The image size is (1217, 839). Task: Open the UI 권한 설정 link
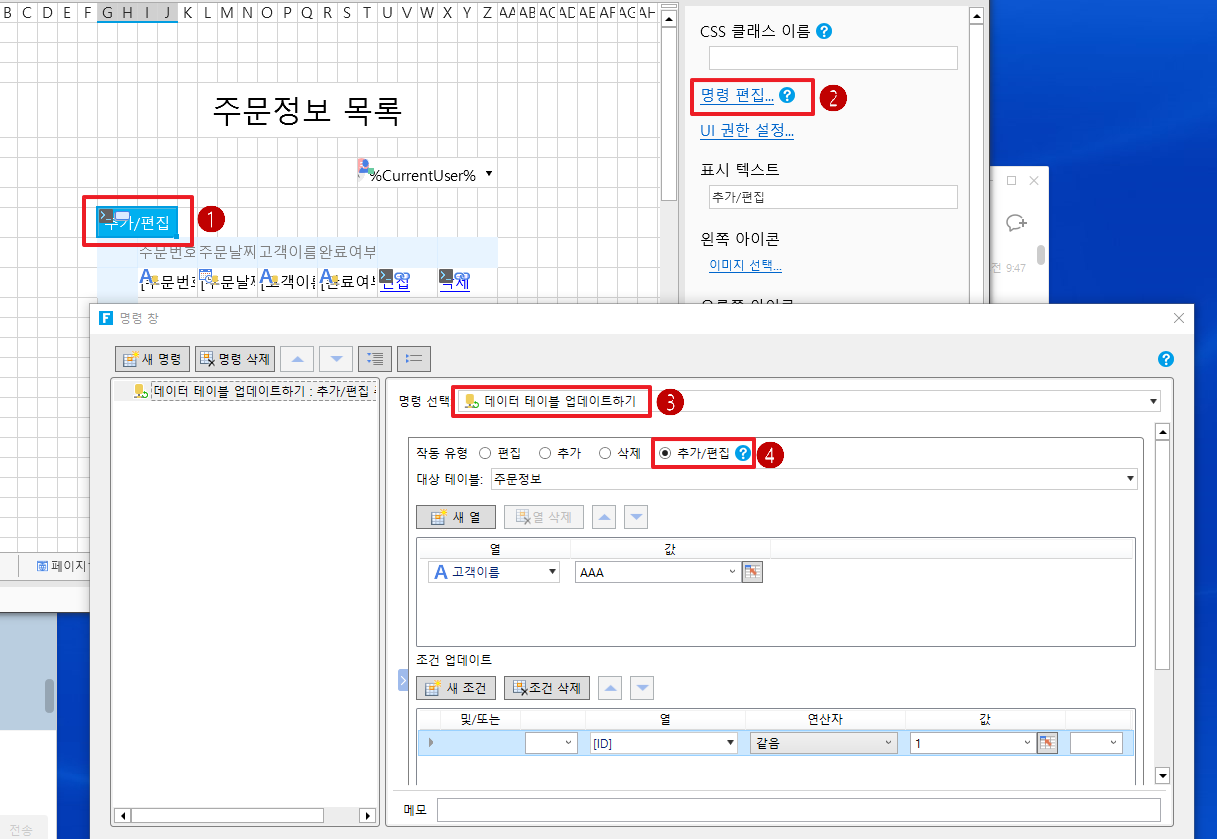point(747,131)
